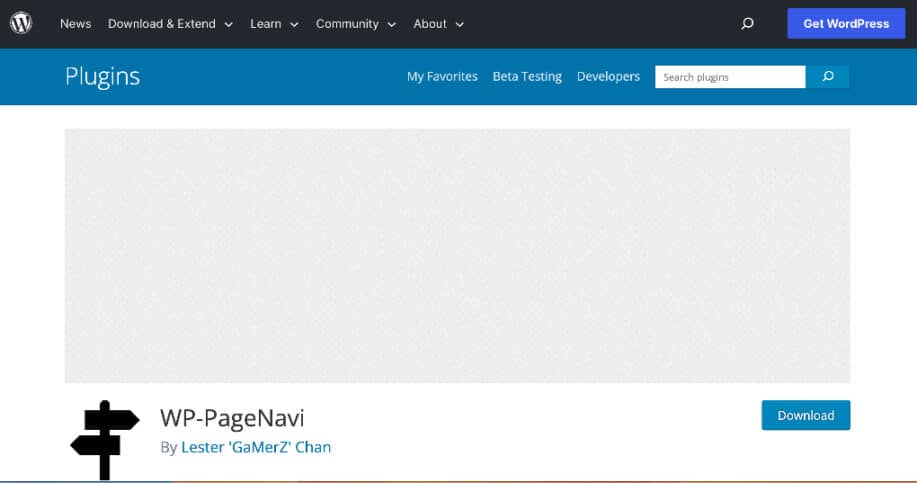Viewport: 917px width, 483px height.
Task: Focus the Search plugins field
Action: (x=730, y=77)
